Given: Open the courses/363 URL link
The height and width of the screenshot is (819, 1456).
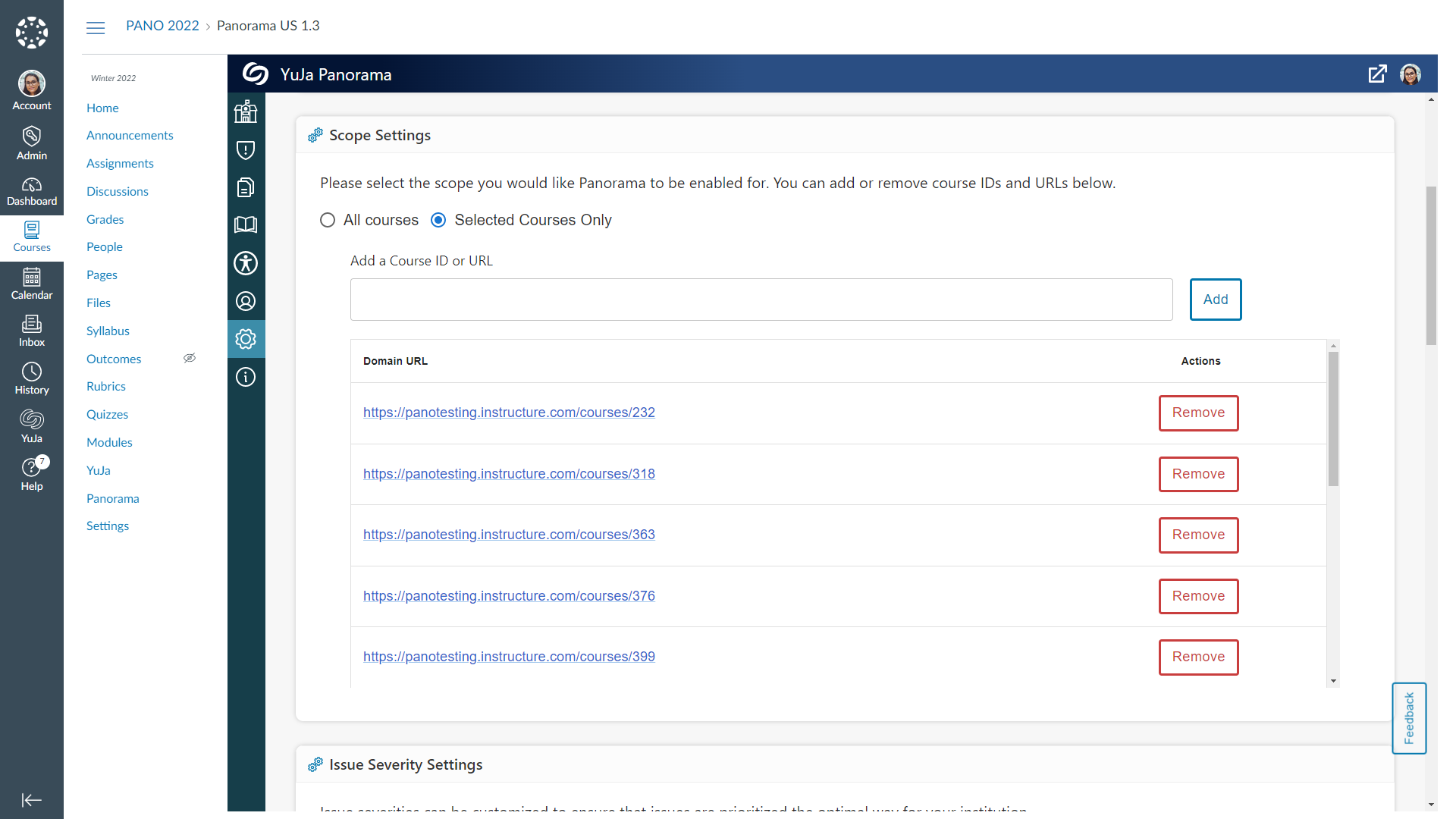Looking at the screenshot, I should (509, 535).
